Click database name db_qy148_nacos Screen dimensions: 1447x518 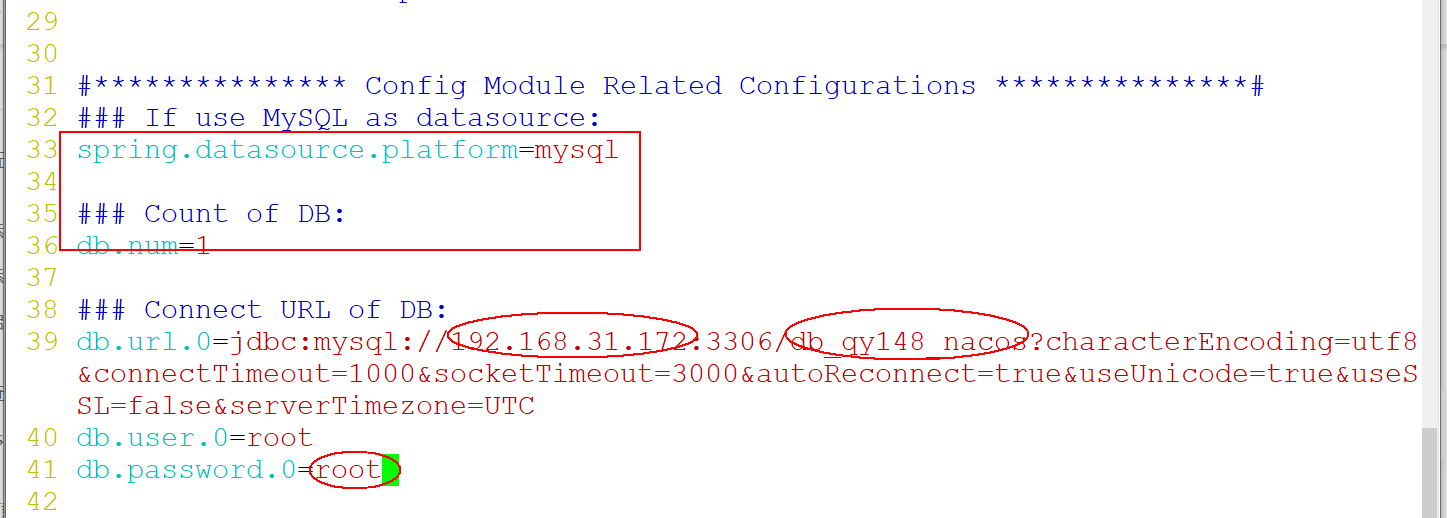(x=908, y=342)
